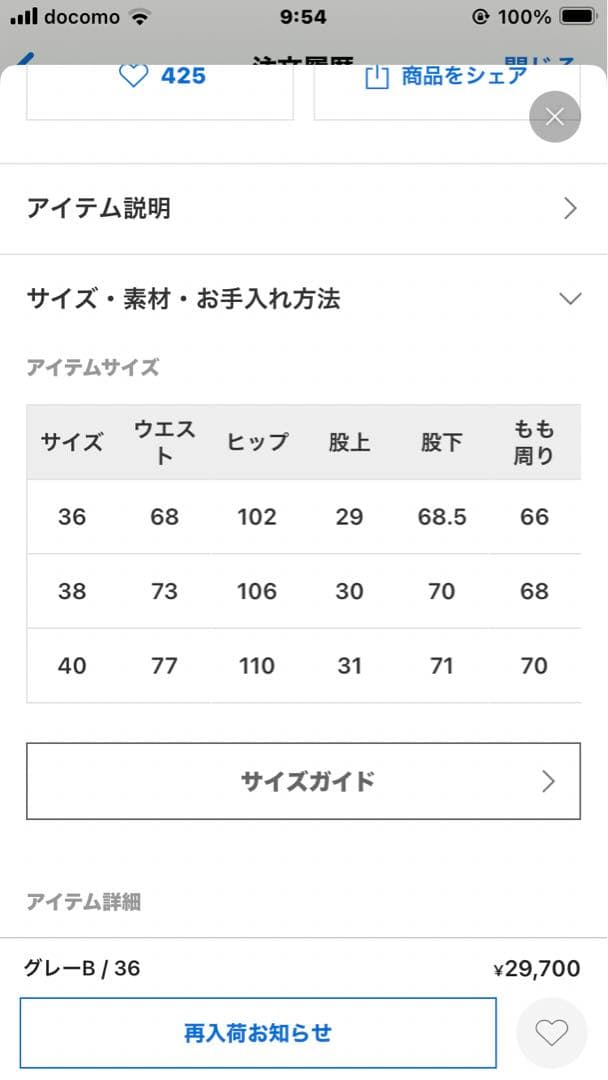Tap the battery icon in status bar
Viewport: 608px width, 1080px height.
[578, 17]
